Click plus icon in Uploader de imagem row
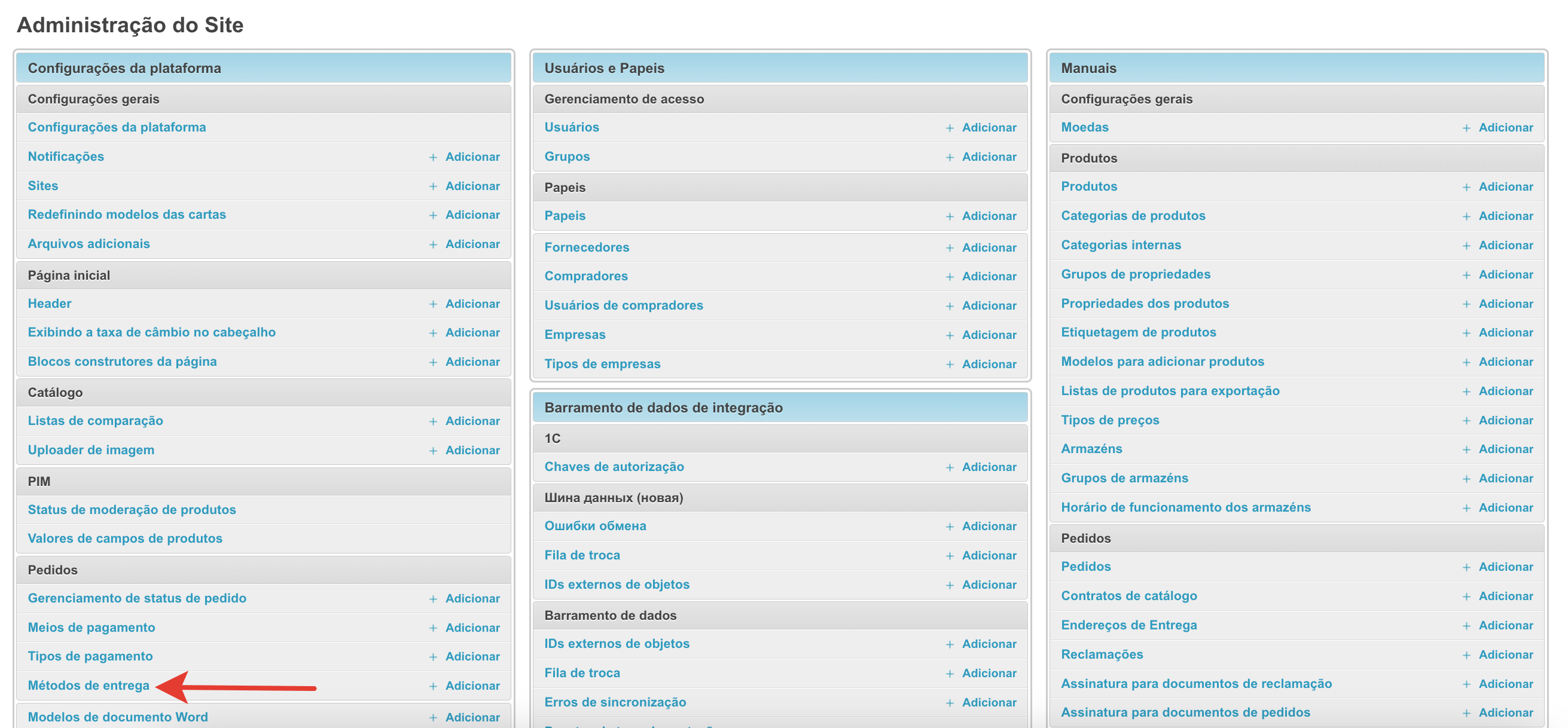 (x=433, y=451)
